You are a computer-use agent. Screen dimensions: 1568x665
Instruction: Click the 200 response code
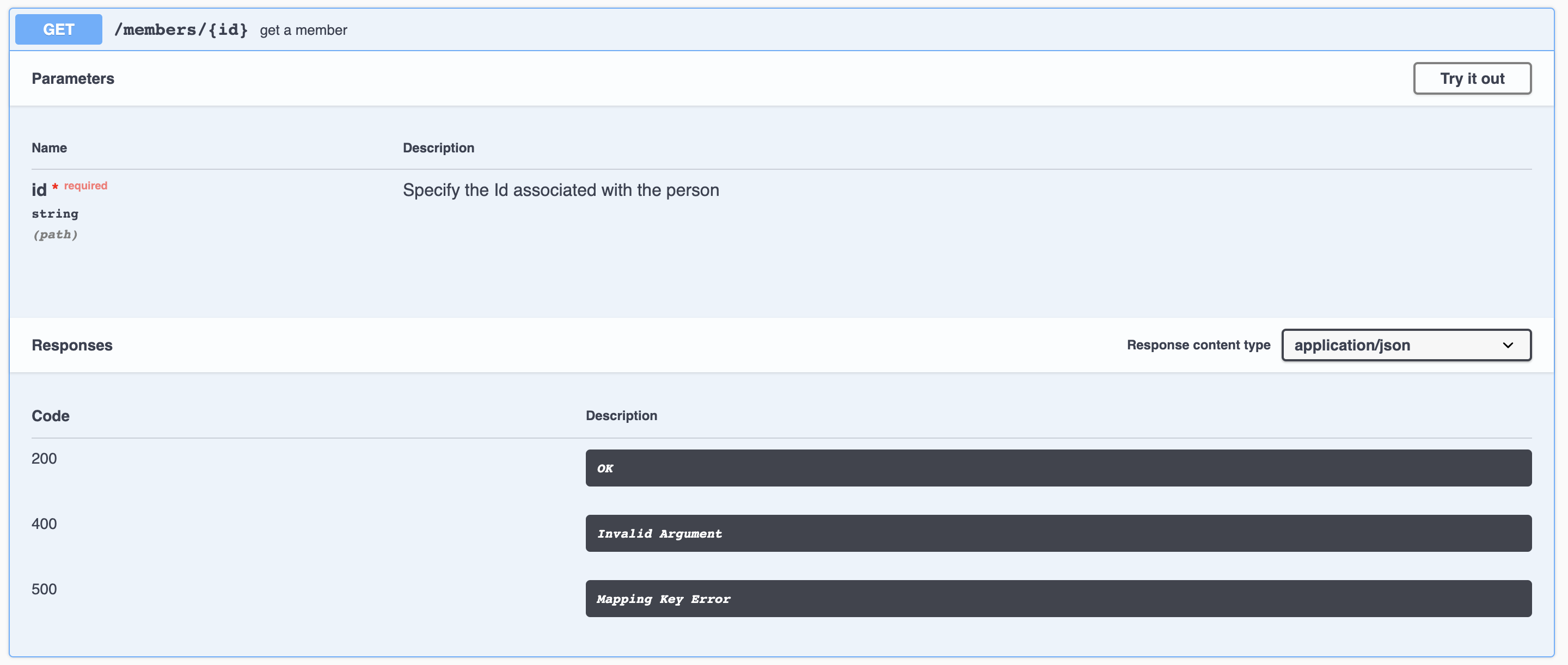click(x=44, y=458)
